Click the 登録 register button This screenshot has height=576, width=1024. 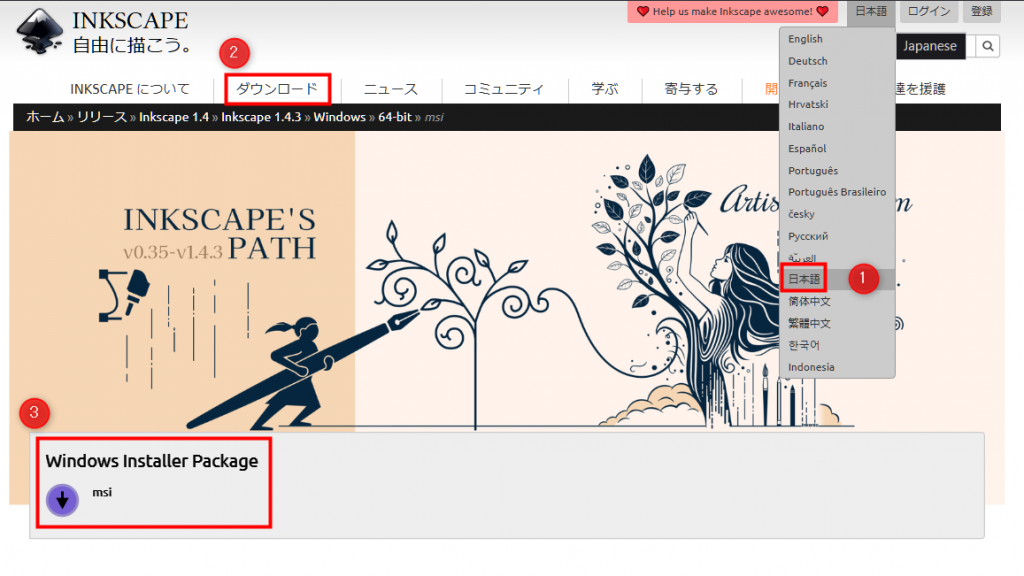point(981,12)
